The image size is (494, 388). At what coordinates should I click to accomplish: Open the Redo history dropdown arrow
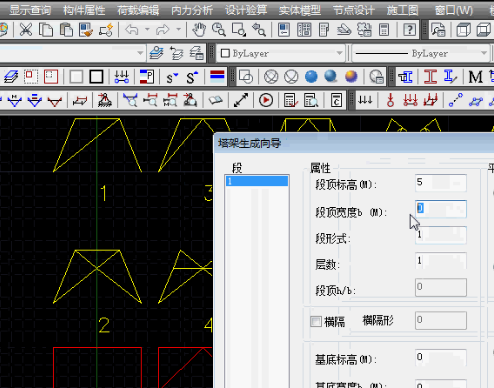click(x=178, y=30)
